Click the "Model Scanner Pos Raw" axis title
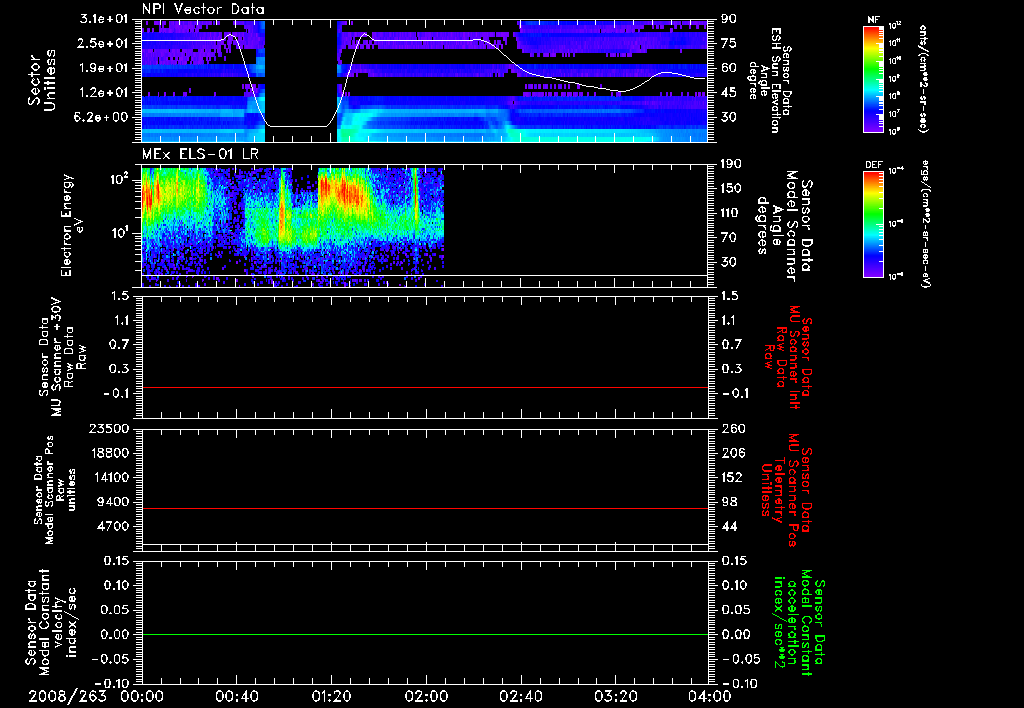The height and width of the screenshot is (708, 1024). (55, 490)
